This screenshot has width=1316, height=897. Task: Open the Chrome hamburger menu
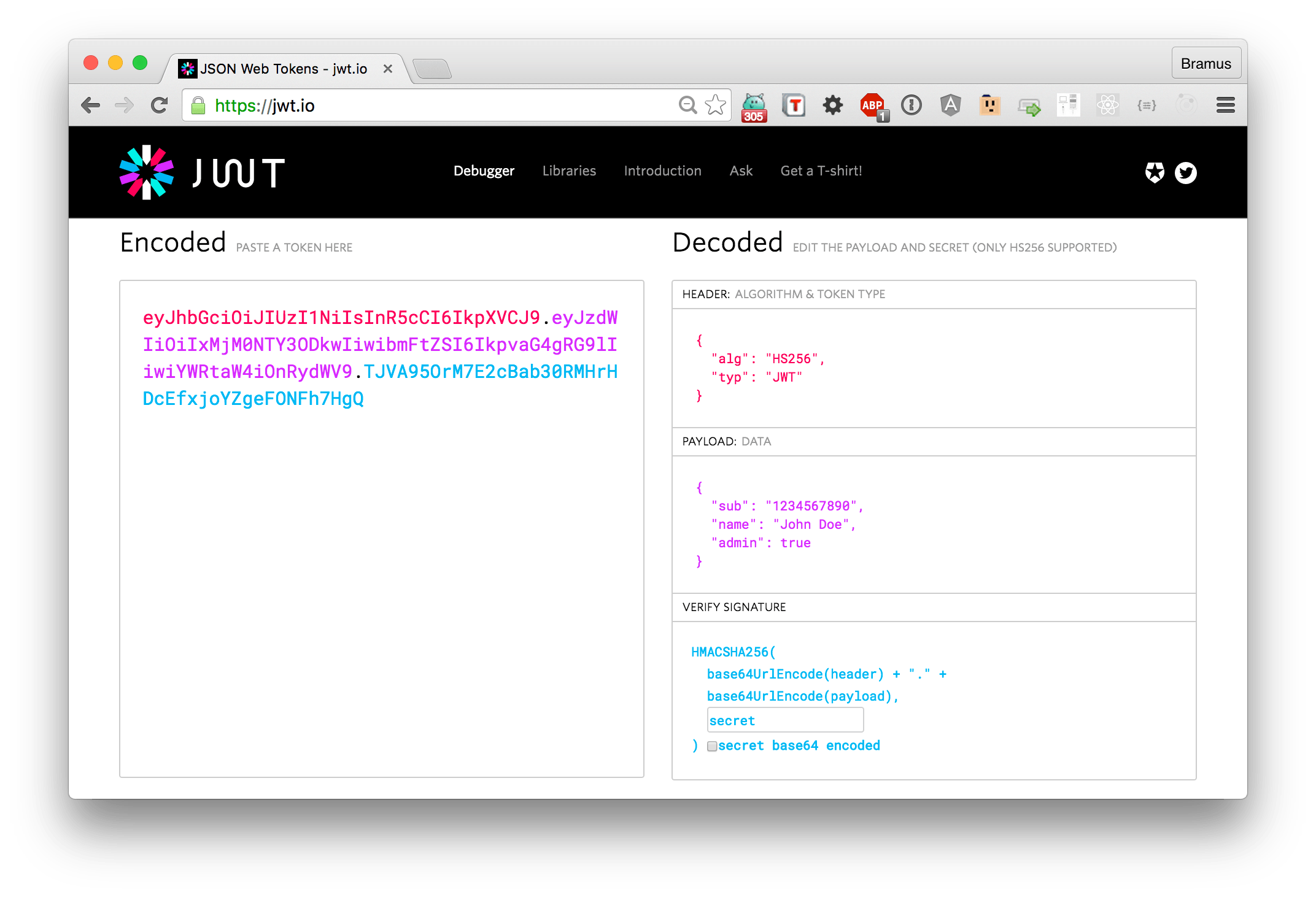1225,106
